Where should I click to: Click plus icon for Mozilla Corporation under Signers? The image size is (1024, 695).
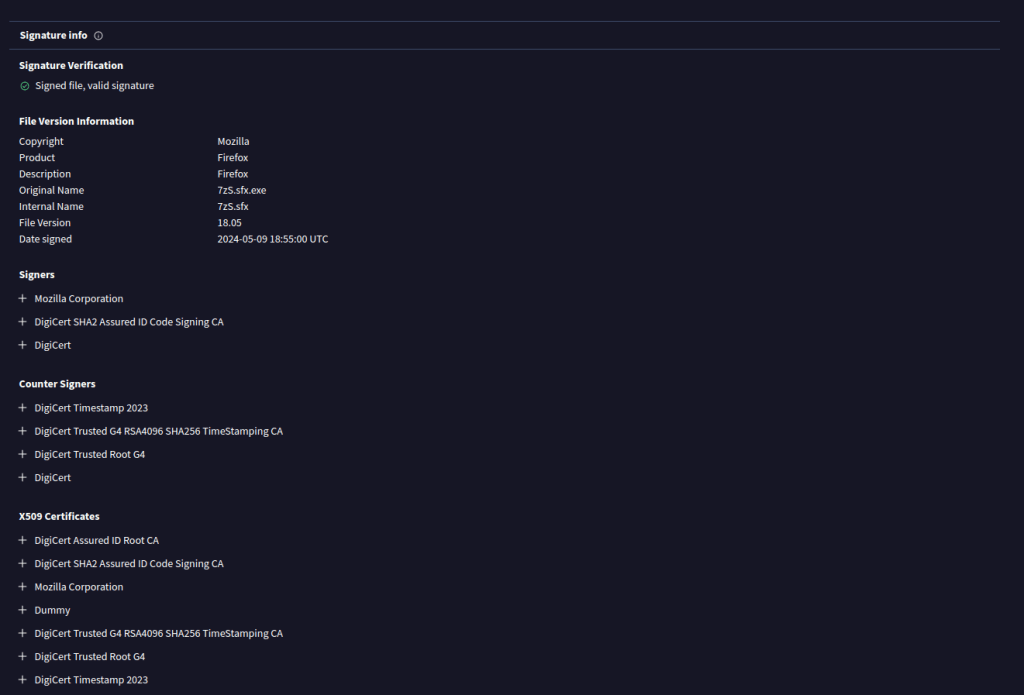pos(23,299)
